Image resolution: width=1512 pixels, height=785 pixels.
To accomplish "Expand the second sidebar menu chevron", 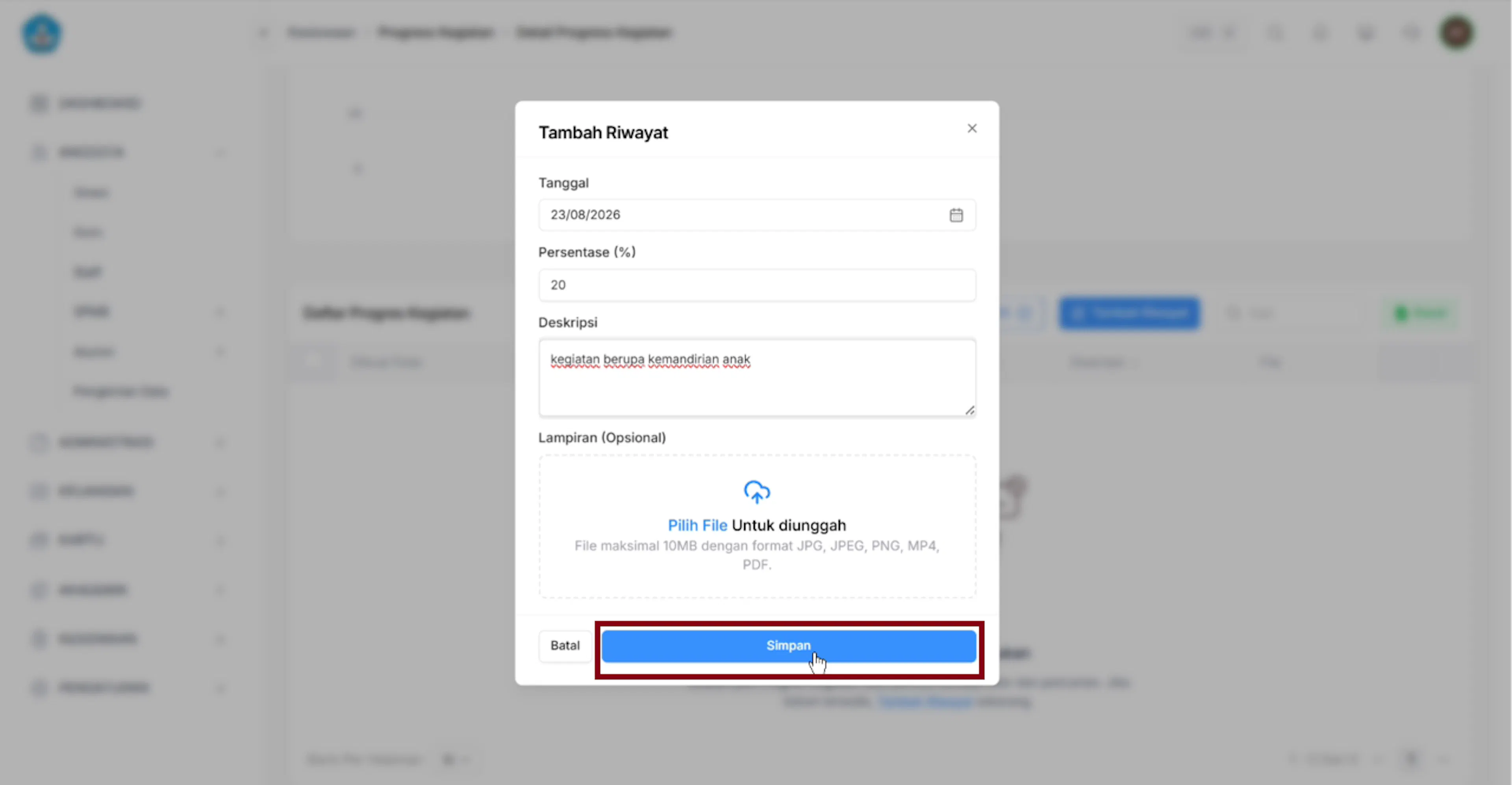I will click(x=220, y=153).
